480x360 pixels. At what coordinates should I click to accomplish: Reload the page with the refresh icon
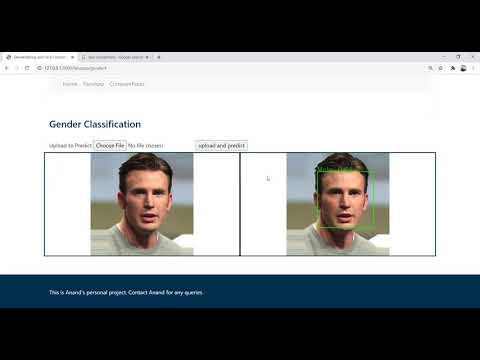(x=27, y=68)
